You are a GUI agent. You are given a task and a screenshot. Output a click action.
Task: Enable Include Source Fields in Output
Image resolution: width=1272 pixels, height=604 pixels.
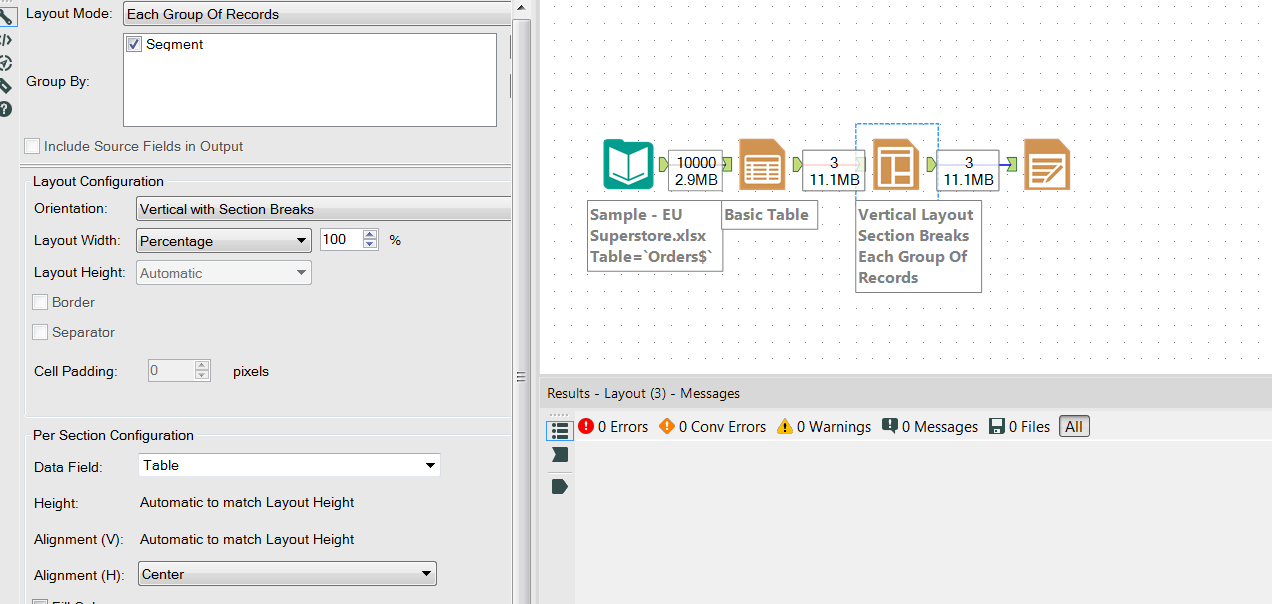pos(31,146)
